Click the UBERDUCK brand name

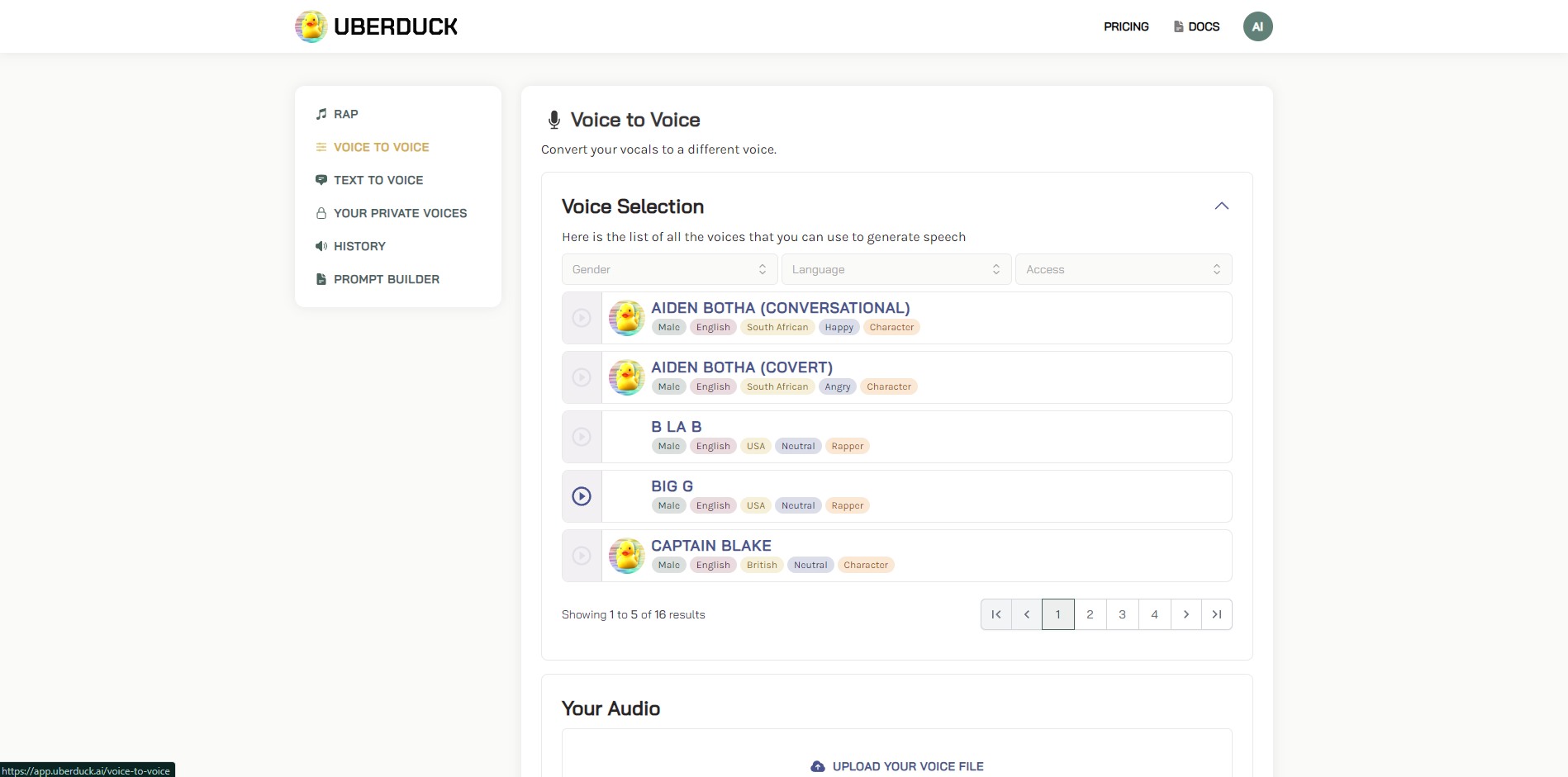pyautogui.click(x=396, y=26)
